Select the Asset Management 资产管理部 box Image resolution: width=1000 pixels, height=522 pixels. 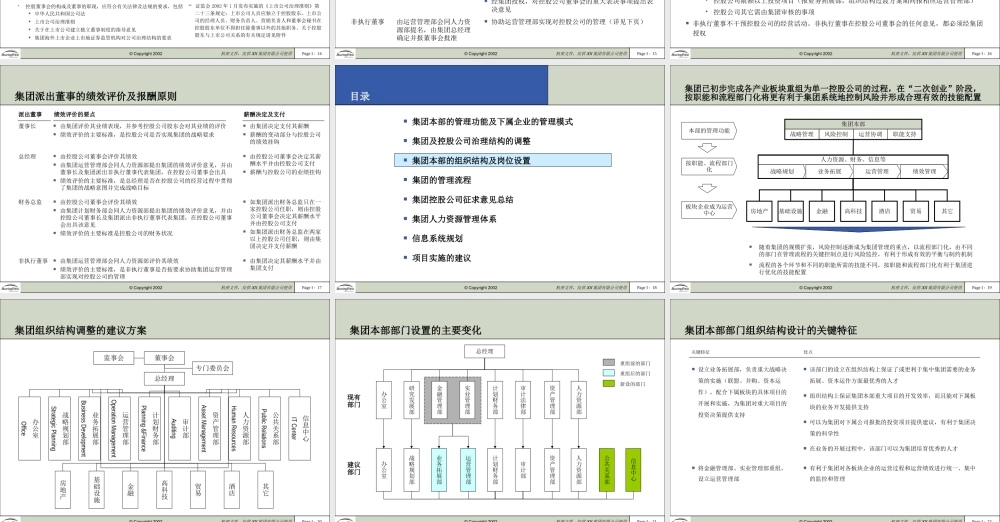[209, 428]
